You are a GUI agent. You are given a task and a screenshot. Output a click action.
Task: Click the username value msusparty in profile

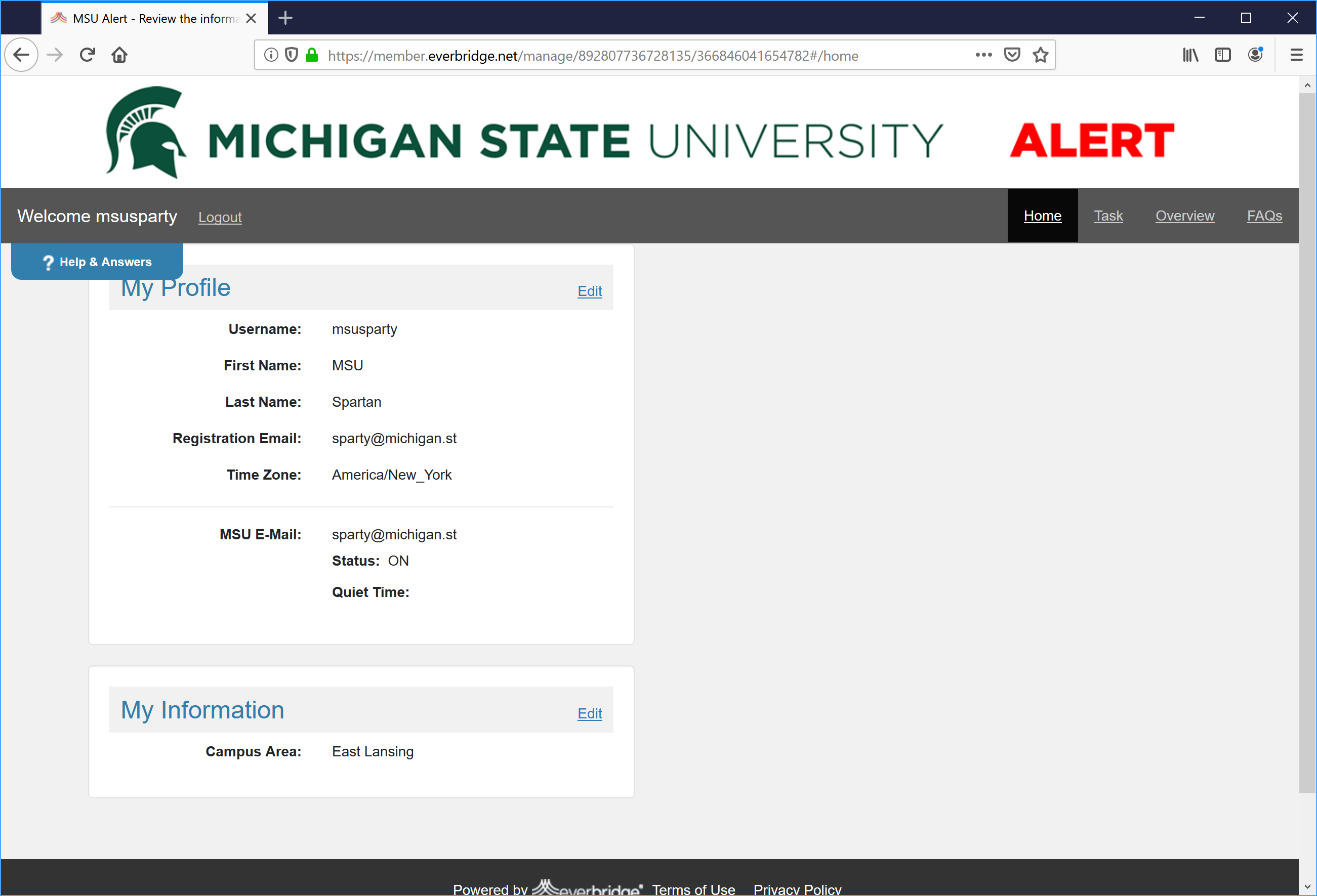coord(364,329)
